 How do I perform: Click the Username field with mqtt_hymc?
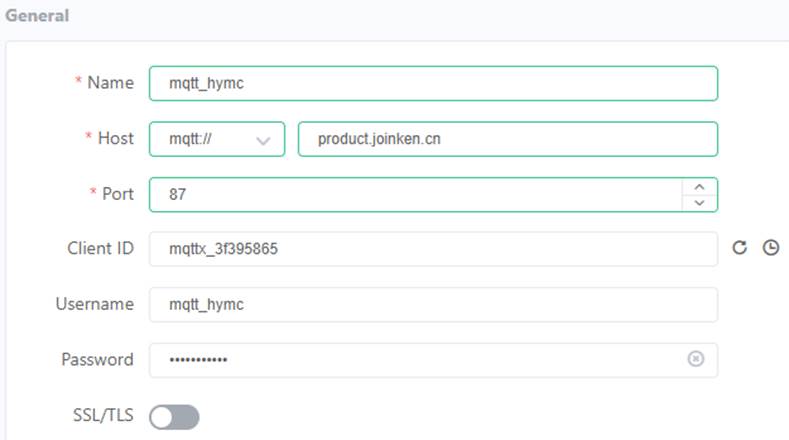(x=433, y=305)
